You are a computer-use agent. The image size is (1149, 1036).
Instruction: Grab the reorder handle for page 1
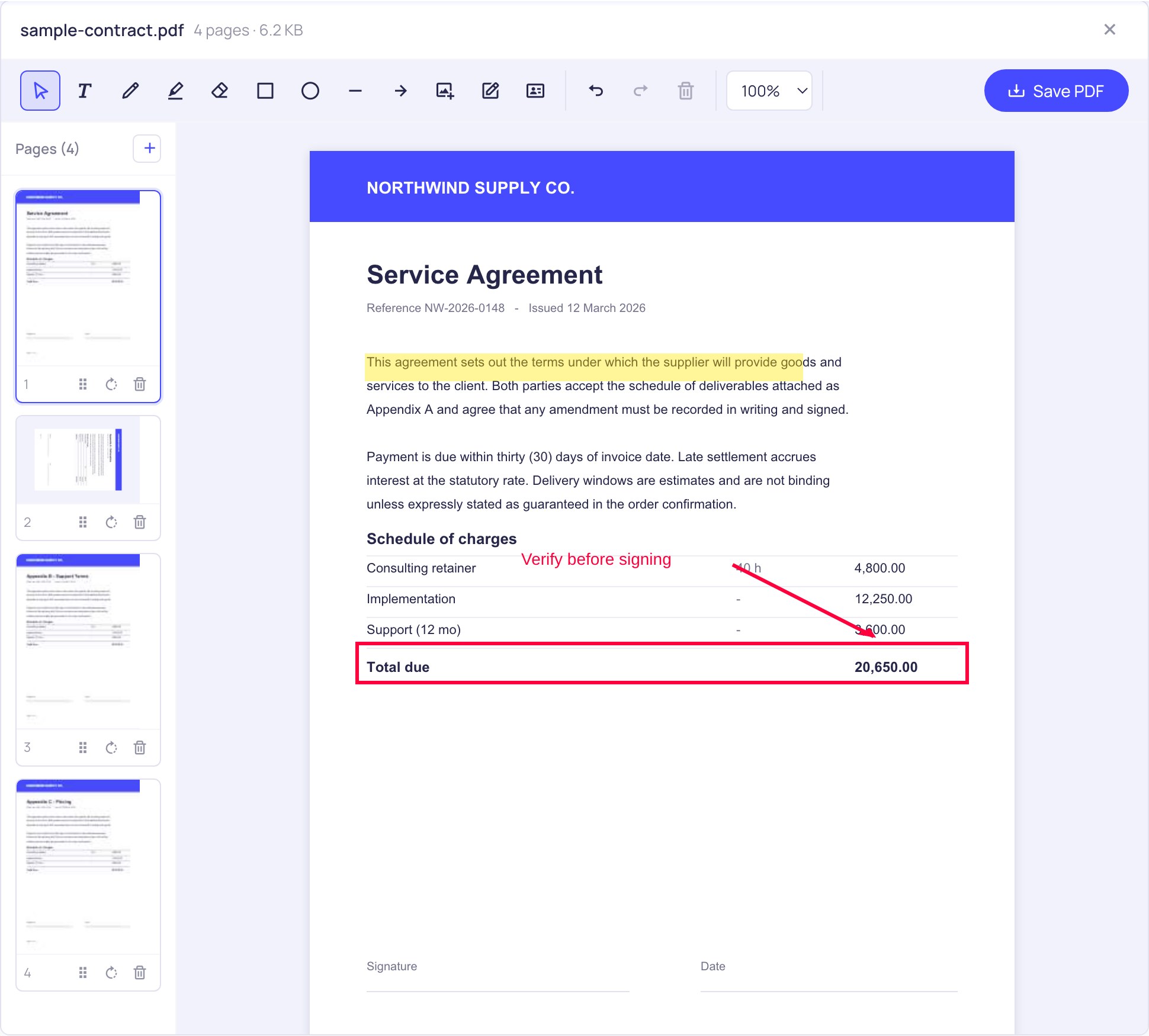[83, 384]
